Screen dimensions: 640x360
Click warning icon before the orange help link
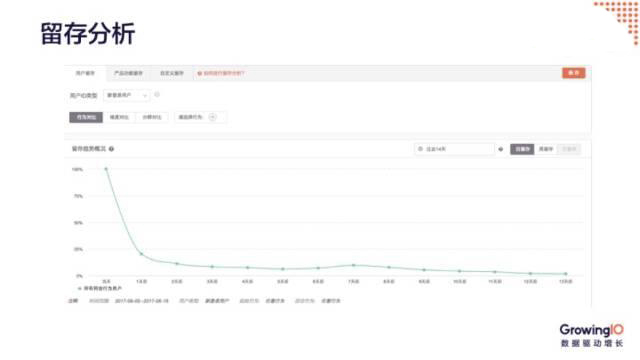click(200, 73)
